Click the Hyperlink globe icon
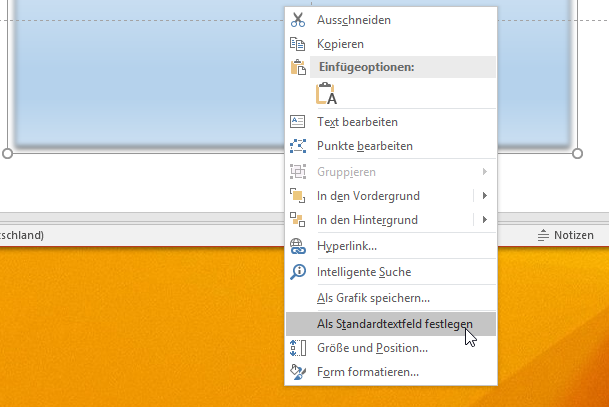This screenshot has width=609, height=407. point(298,246)
